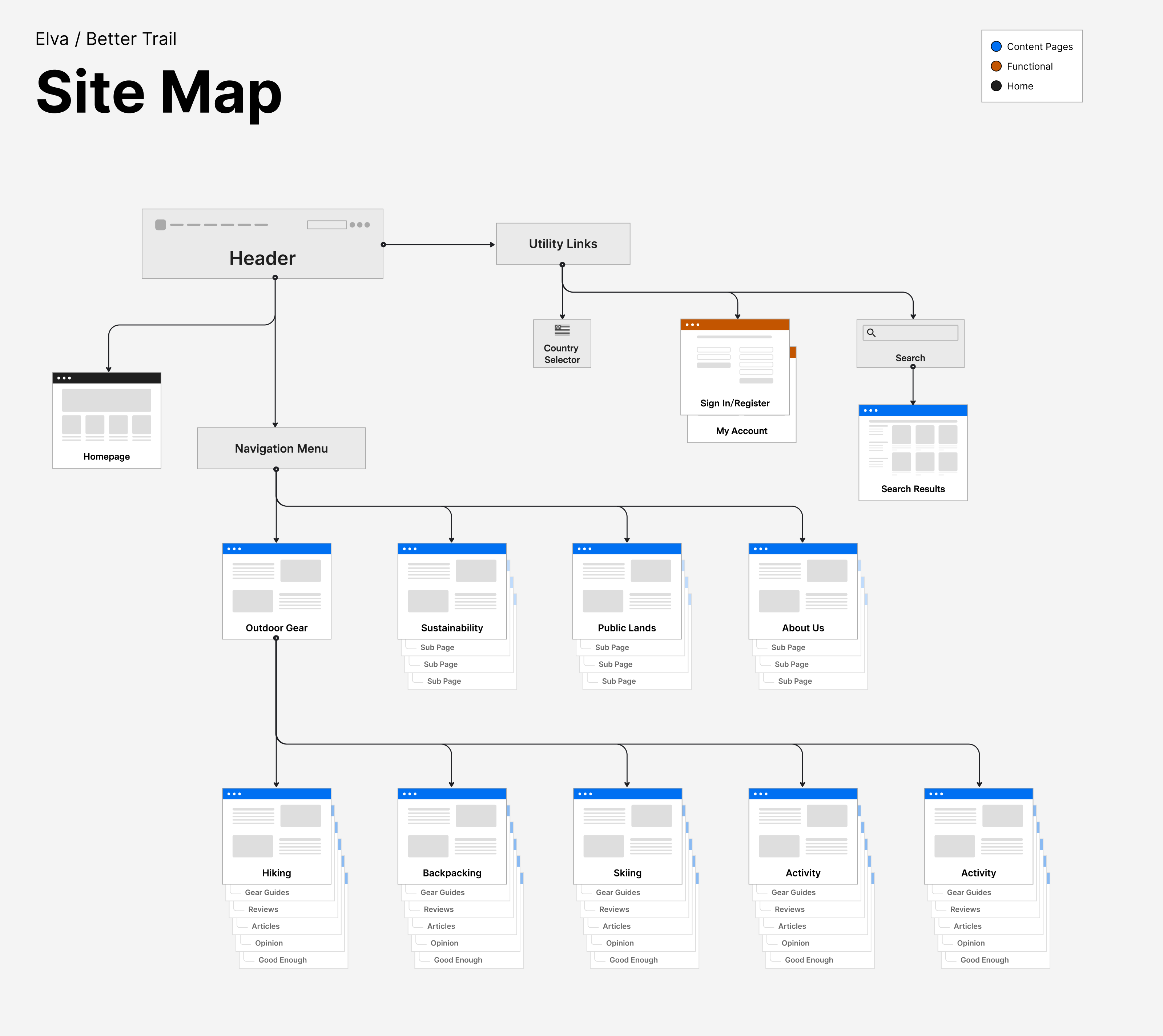Select the Navigation Menu node
The image size is (1163, 1036).
pos(281,449)
